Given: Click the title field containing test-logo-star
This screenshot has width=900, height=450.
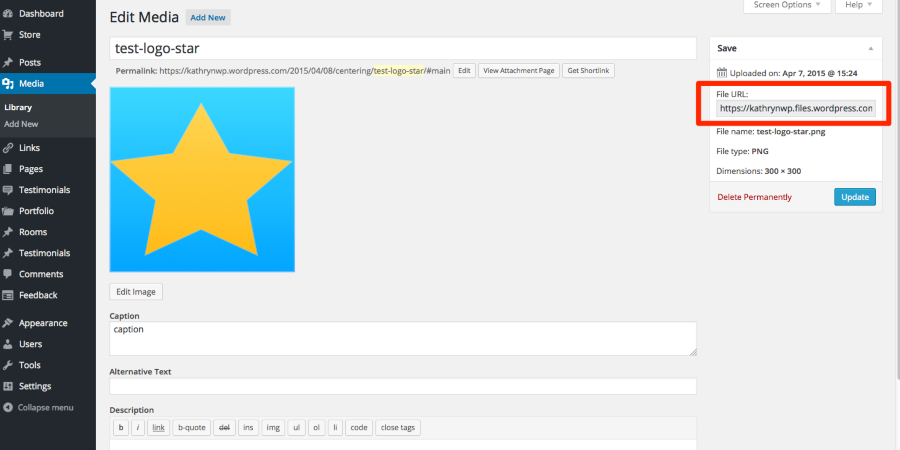Looking at the screenshot, I should coord(403,48).
